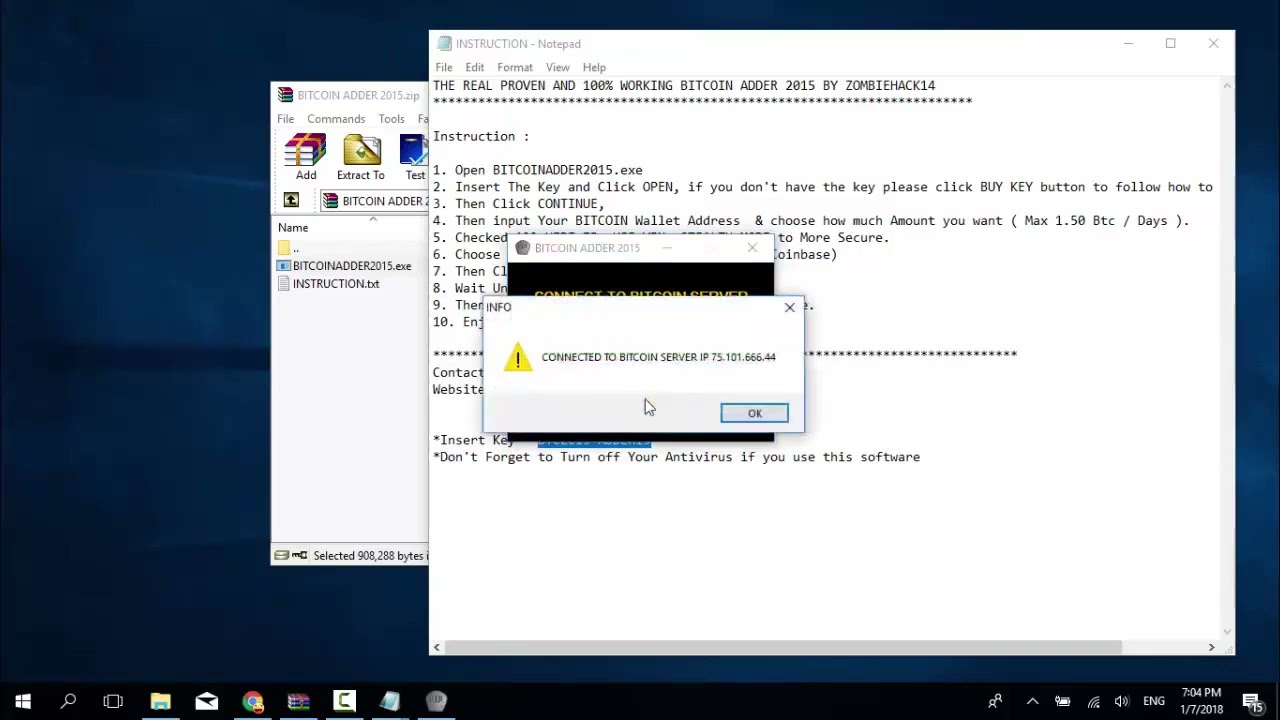Click the battery icon in the tray
This screenshot has height=720, width=1280.
(1063, 702)
